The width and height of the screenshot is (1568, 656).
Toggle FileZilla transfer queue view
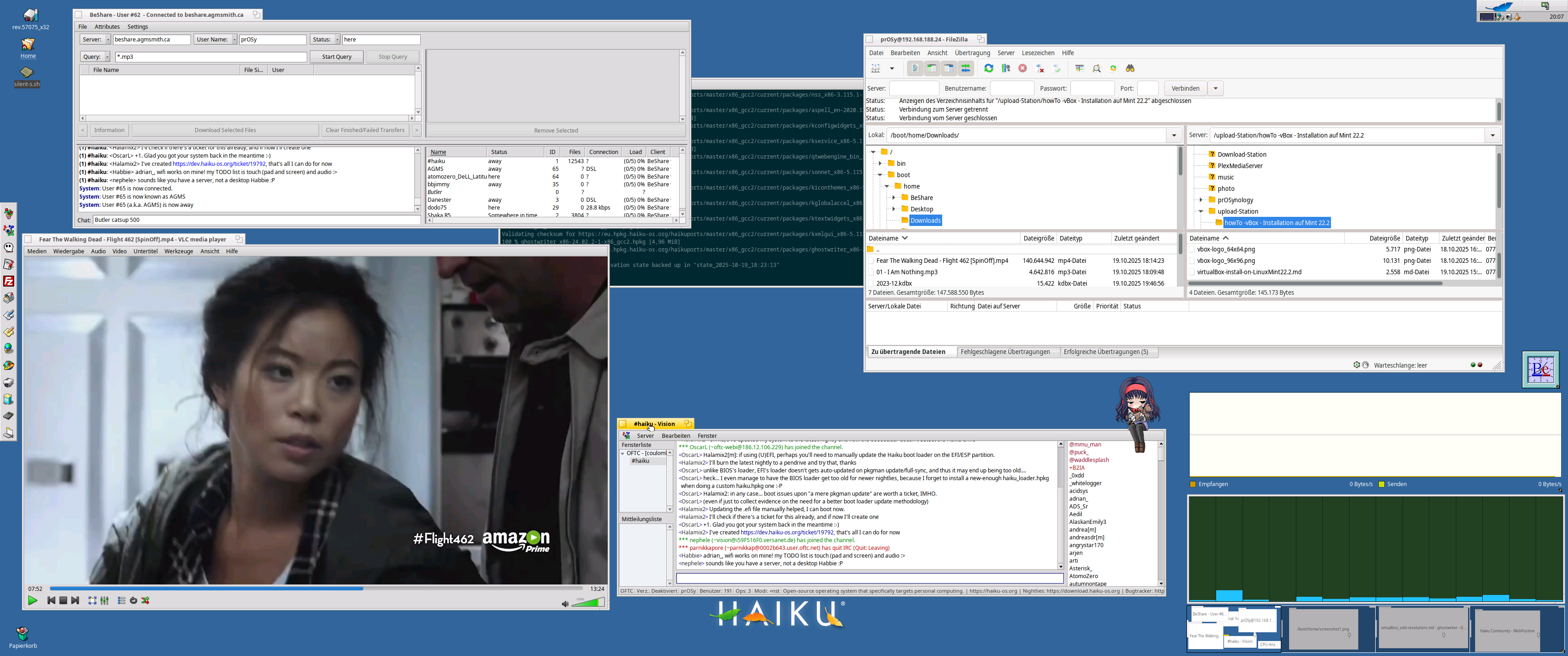click(966, 68)
